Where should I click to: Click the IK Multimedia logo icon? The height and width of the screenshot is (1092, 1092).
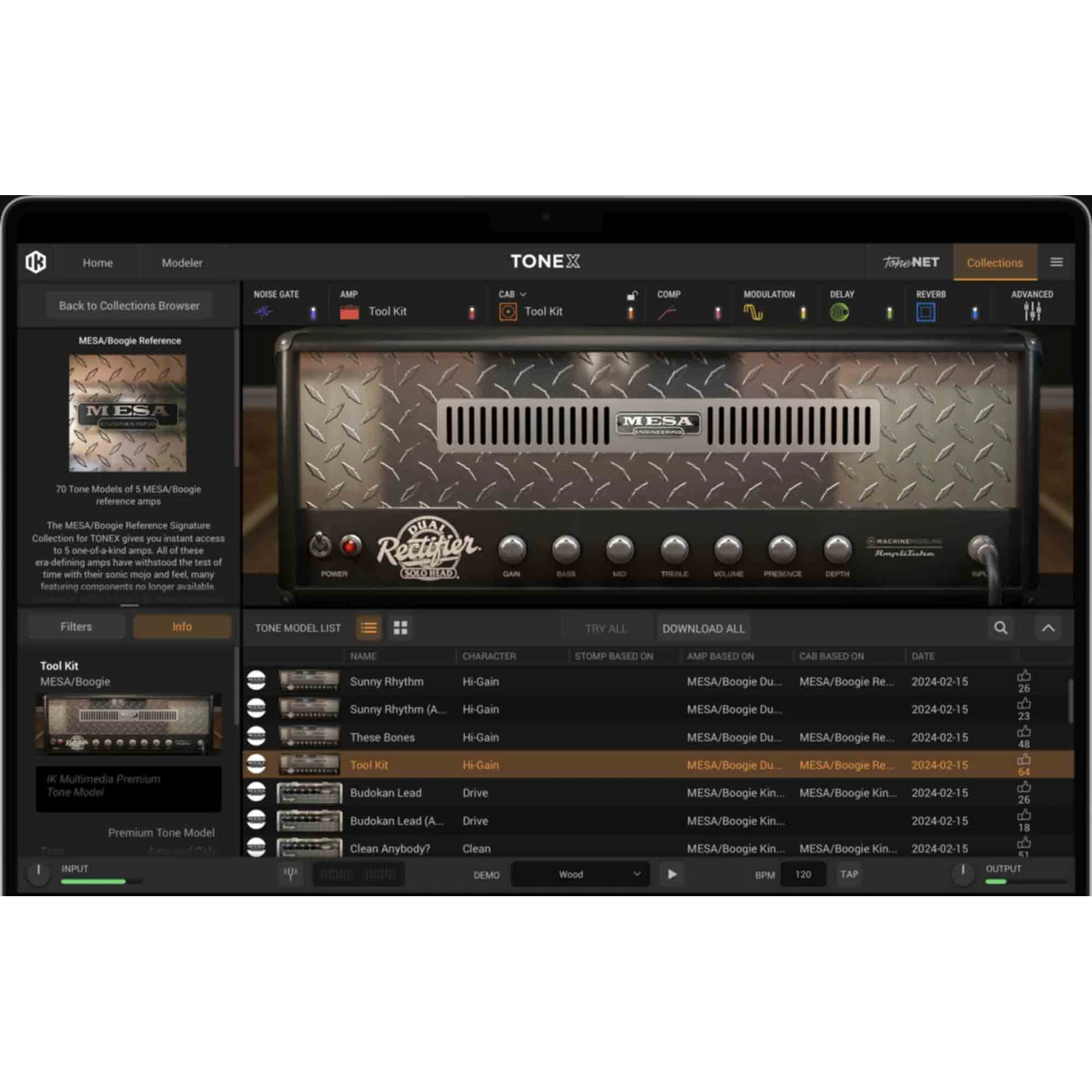pyautogui.click(x=36, y=262)
